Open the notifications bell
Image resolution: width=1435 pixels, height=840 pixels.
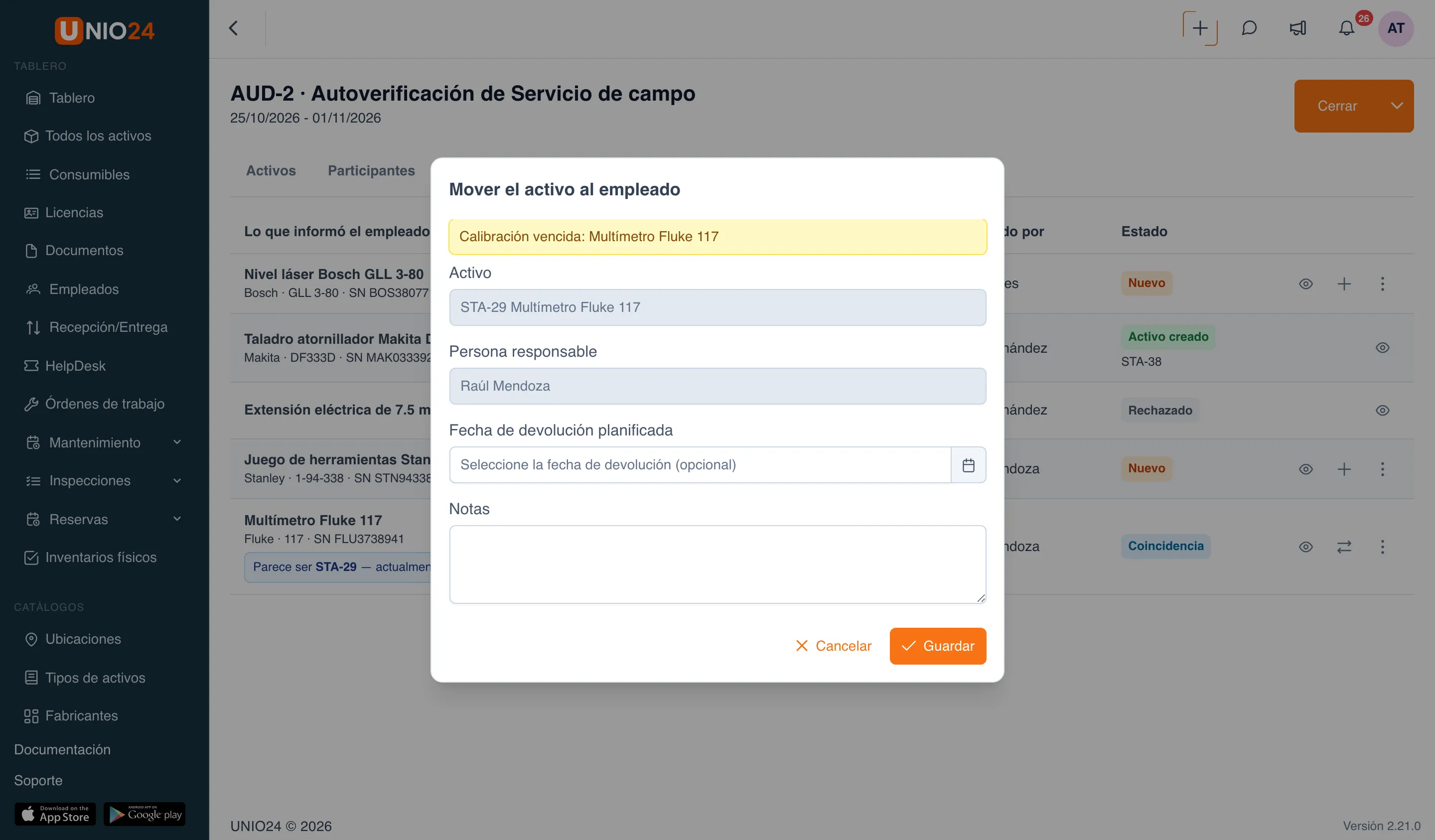pos(1346,28)
